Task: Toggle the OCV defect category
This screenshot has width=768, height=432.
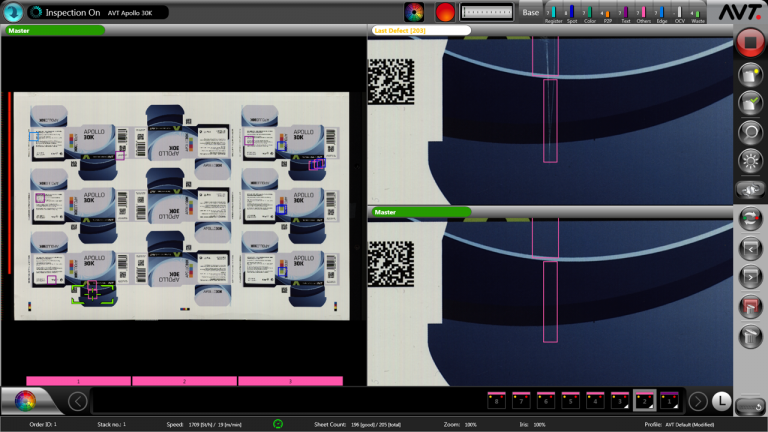Action: coord(680,14)
